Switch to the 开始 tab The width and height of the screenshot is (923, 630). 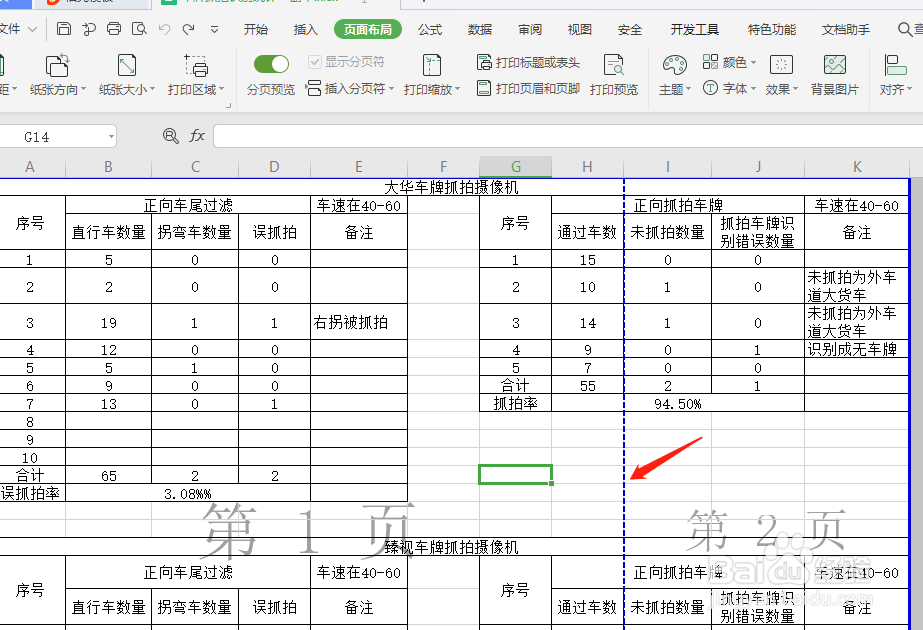point(255,29)
